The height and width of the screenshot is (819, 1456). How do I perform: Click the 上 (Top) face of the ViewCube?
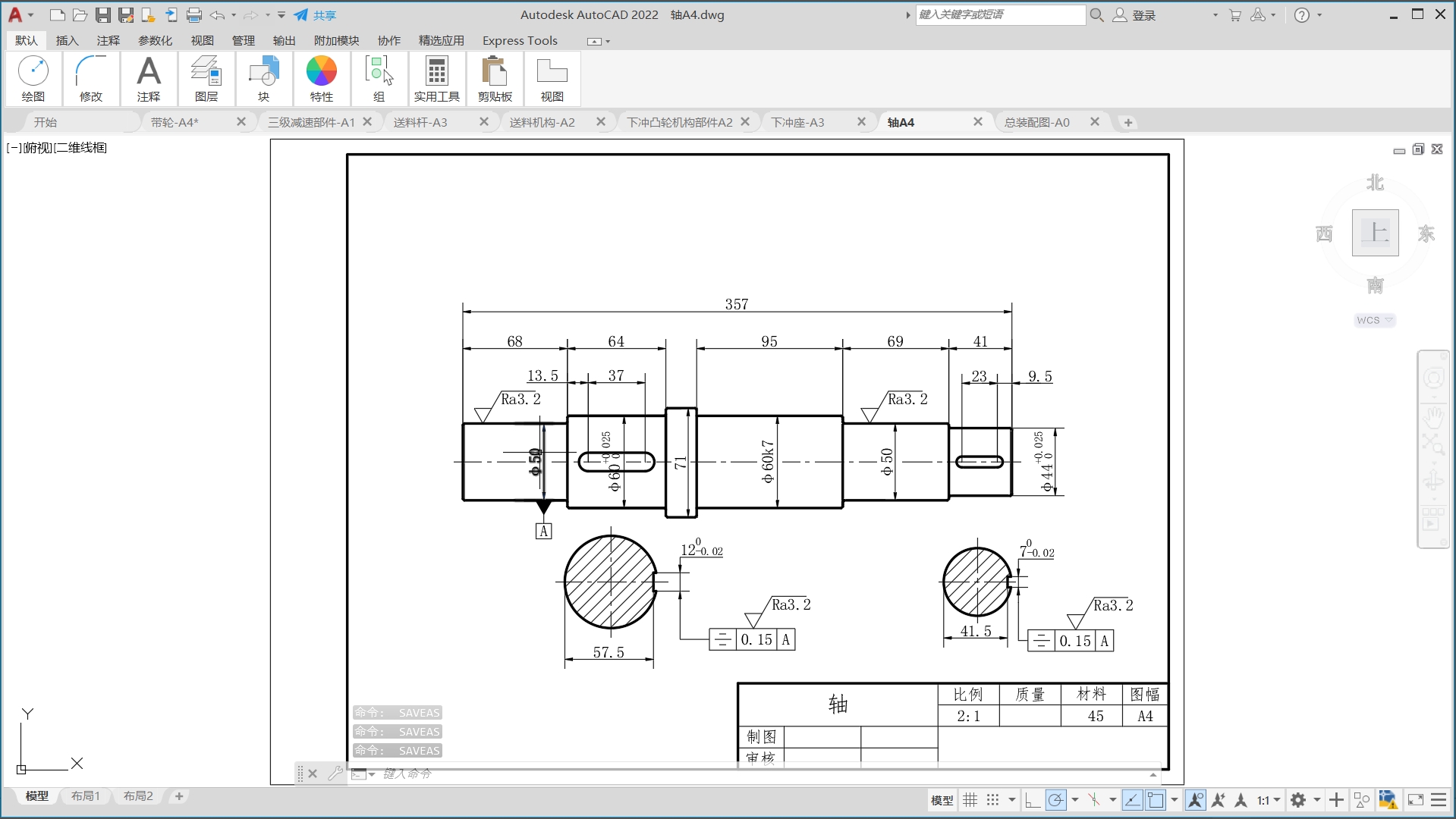1375,233
